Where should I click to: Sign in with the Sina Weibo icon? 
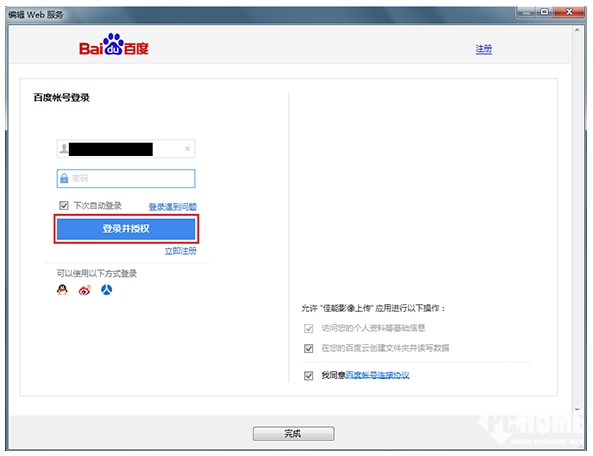tap(84, 290)
